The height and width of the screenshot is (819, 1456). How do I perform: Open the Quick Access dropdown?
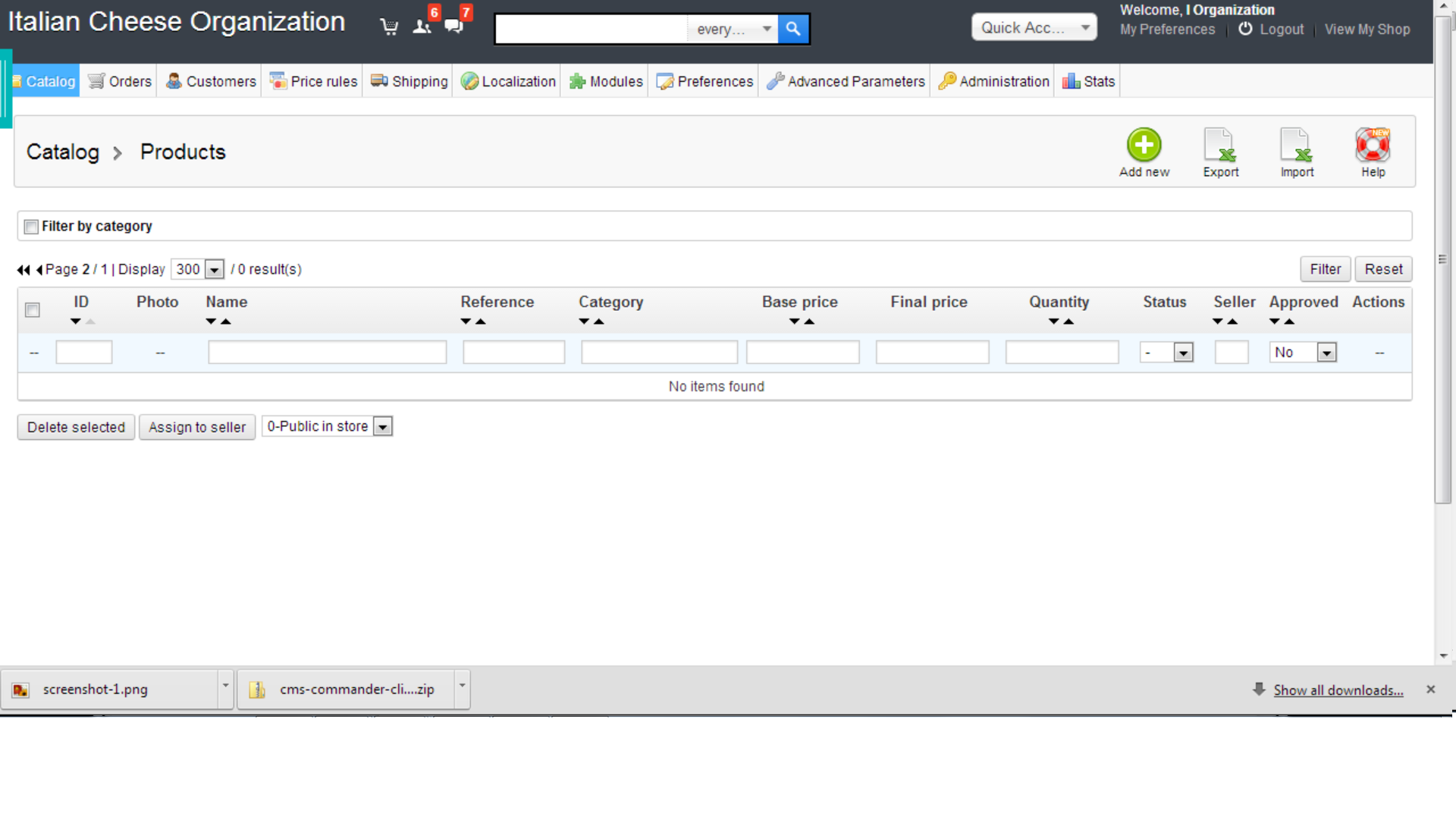tap(1034, 28)
